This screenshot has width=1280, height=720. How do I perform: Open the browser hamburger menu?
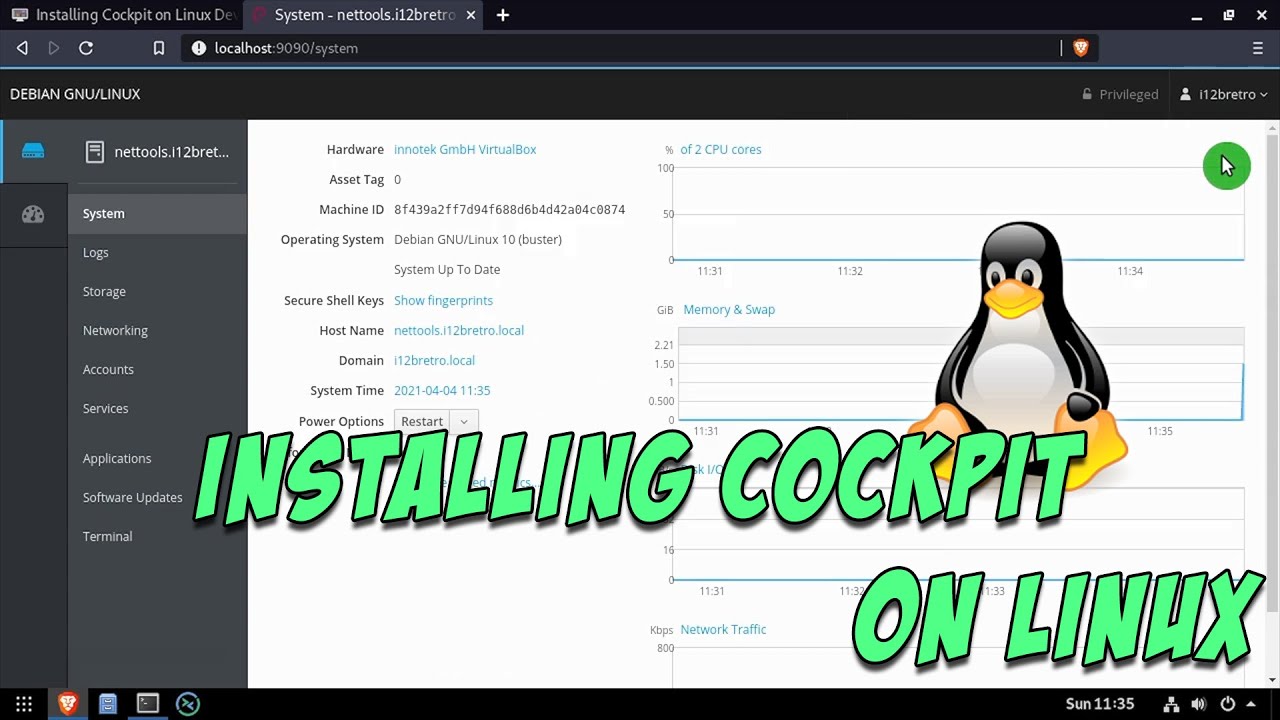(x=1258, y=48)
